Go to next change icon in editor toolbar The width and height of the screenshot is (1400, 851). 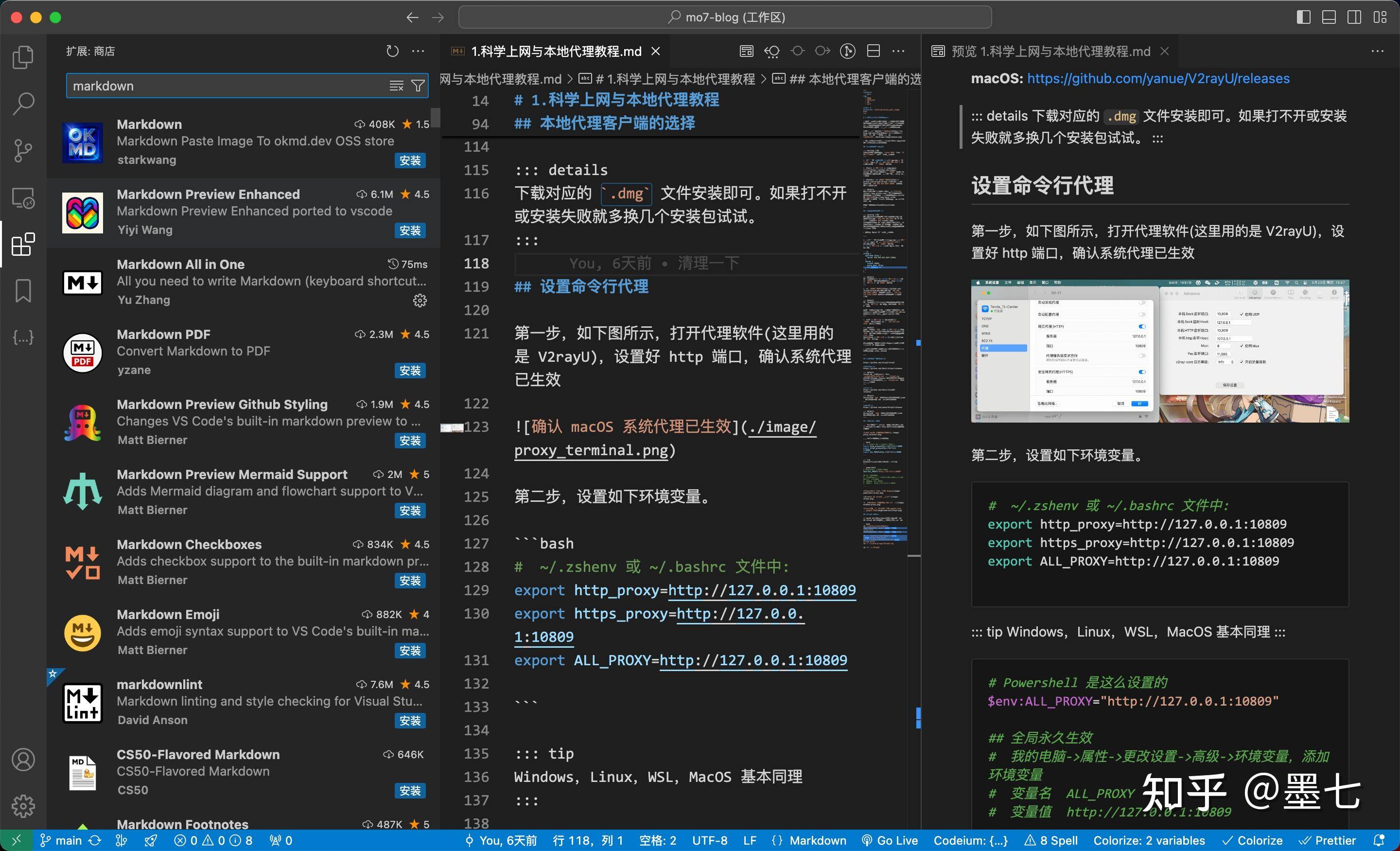pos(822,51)
